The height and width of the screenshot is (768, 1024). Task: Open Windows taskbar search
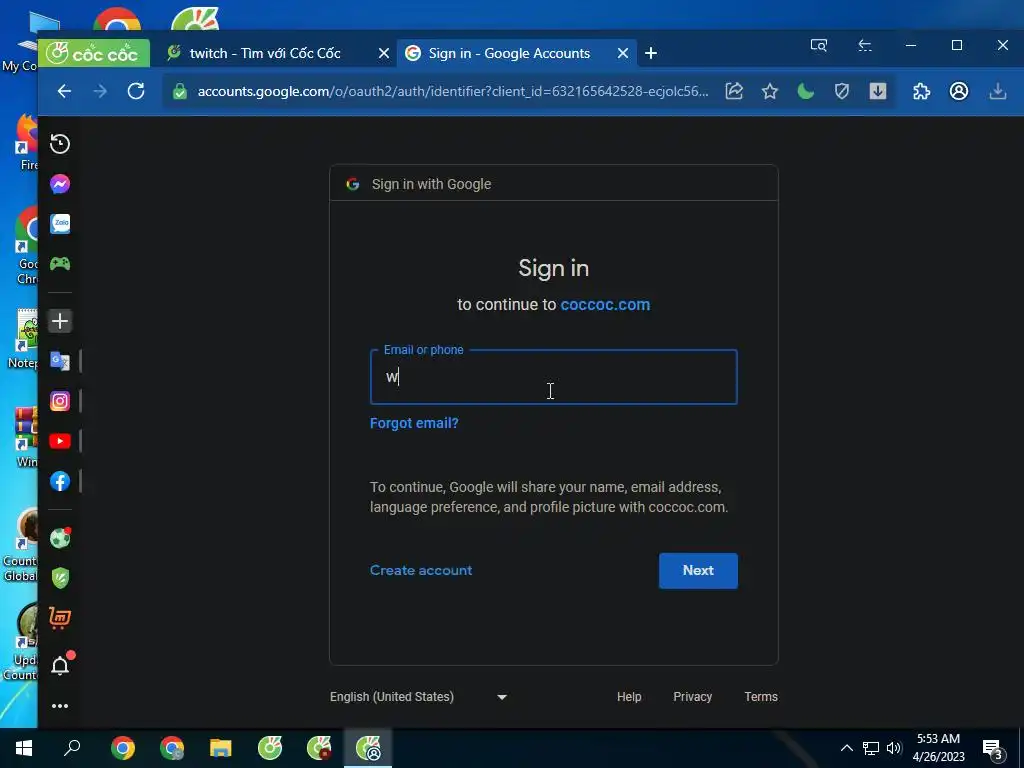pyautogui.click(x=72, y=748)
